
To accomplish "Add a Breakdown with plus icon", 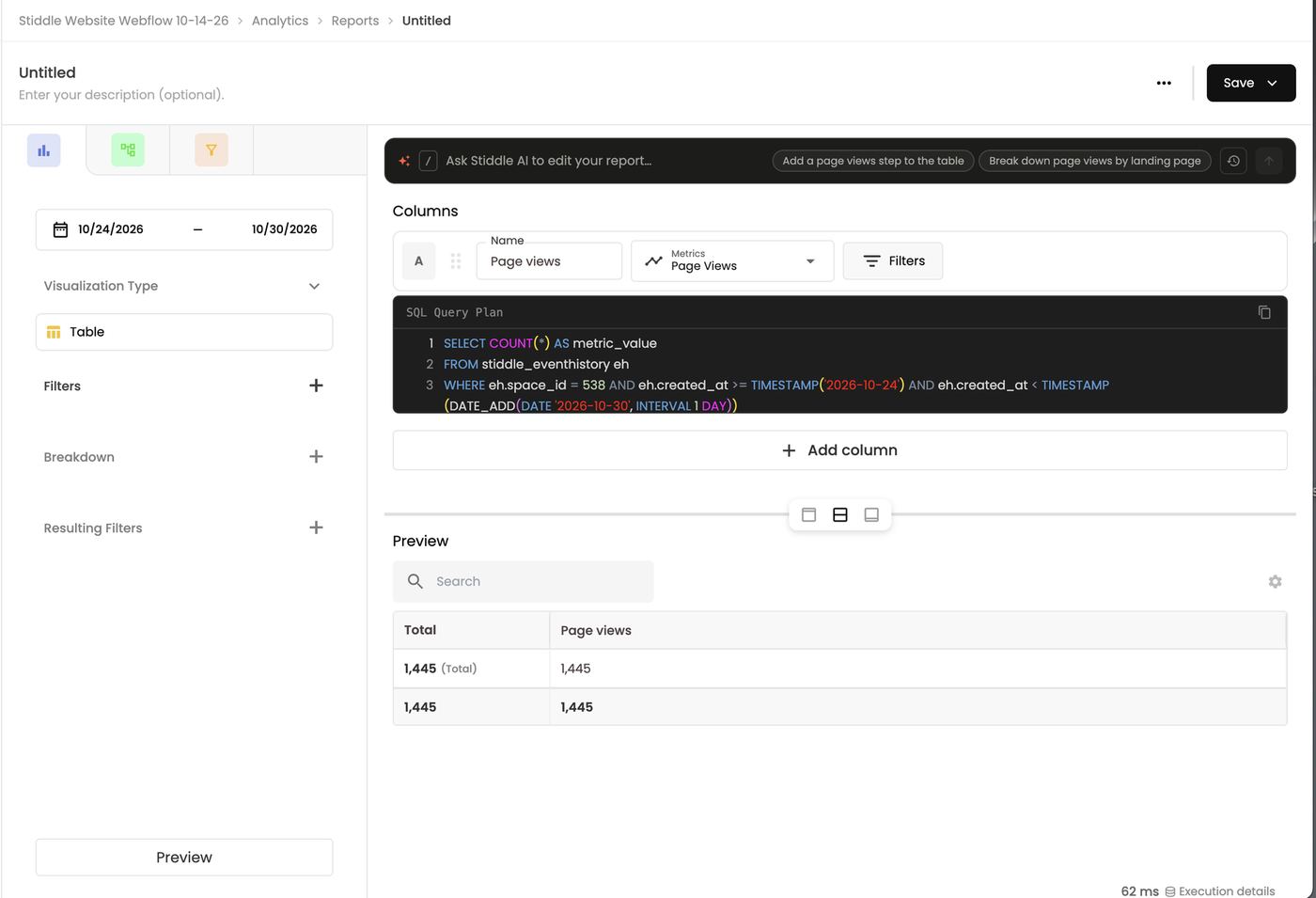I will tap(316, 457).
